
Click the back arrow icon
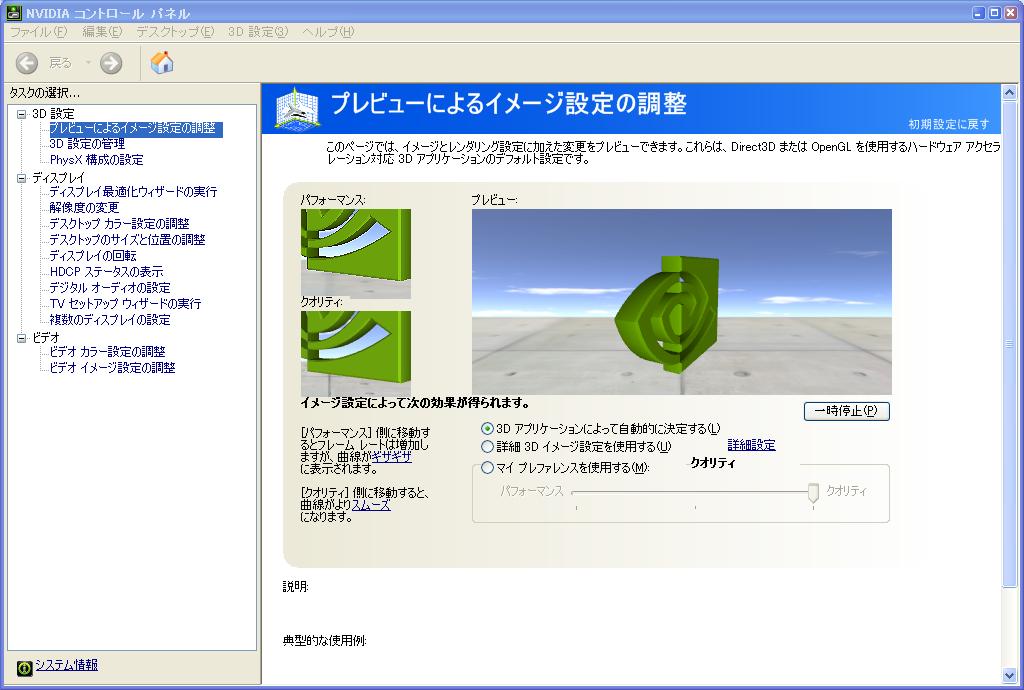[27, 63]
